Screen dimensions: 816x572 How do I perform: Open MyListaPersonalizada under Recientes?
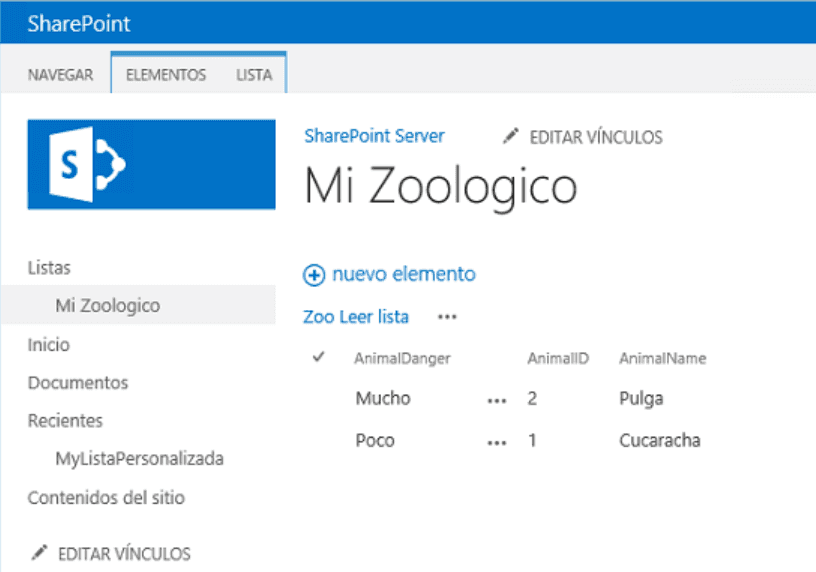click(x=139, y=459)
